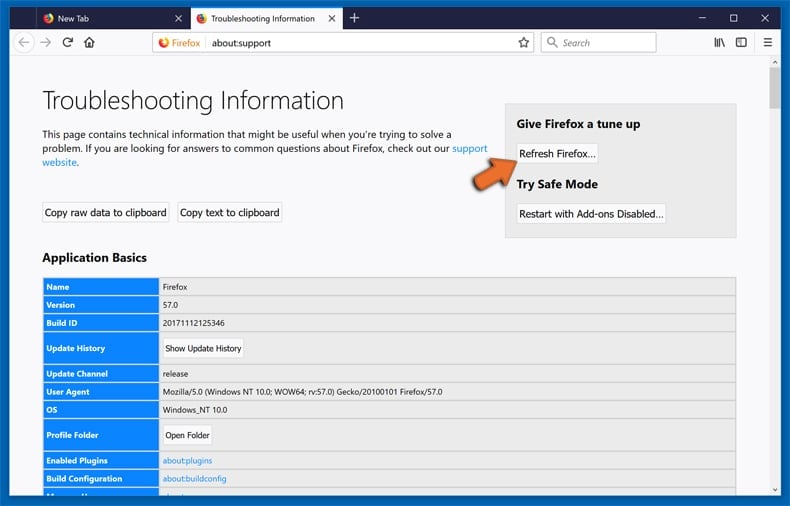790x506 pixels.
Task: Open the Firefox home page icon
Action: (89, 43)
